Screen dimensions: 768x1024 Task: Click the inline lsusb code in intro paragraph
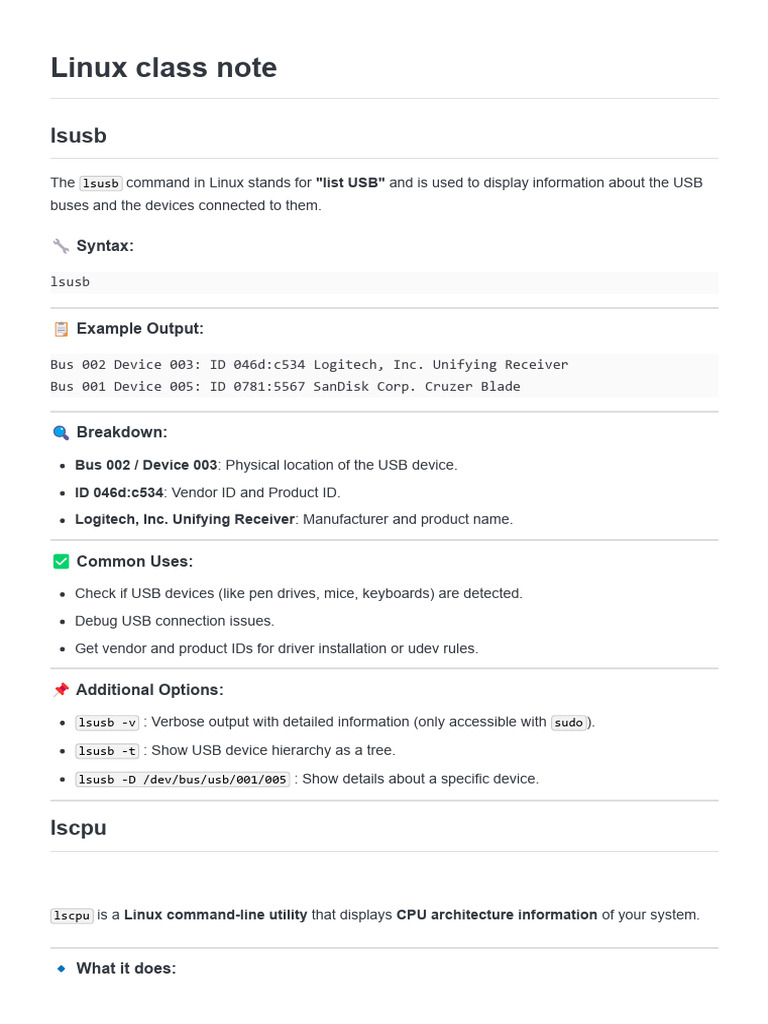click(101, 184)
